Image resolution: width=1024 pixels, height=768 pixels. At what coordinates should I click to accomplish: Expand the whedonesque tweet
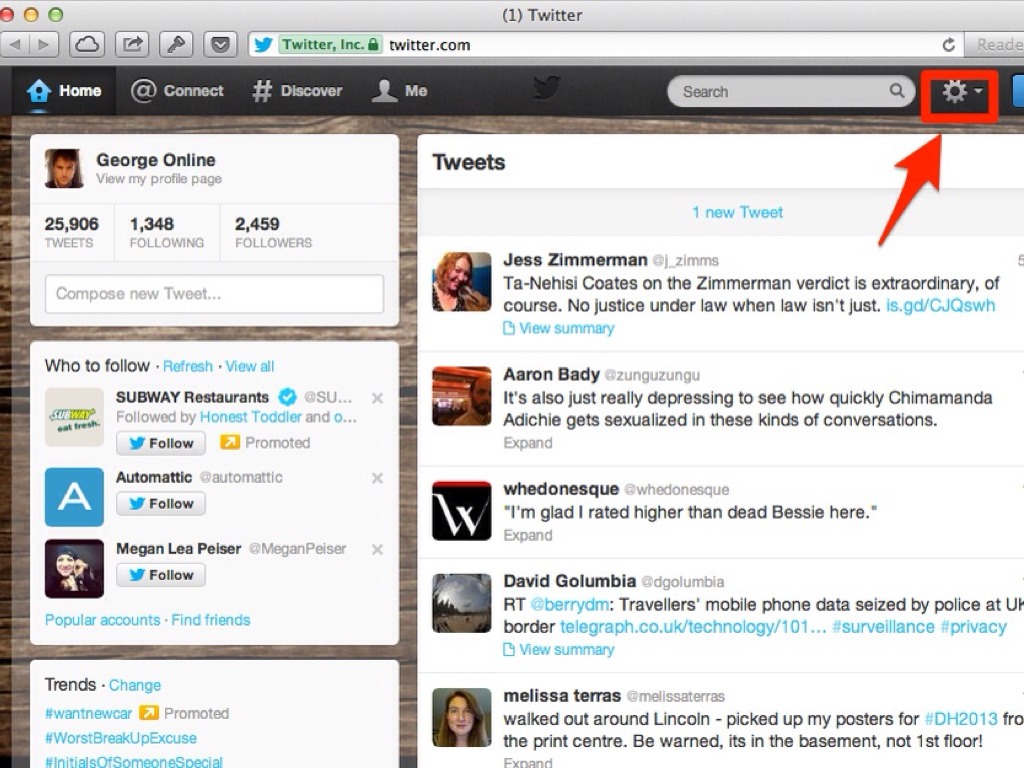pyautogui.click(x=528, y=535)
